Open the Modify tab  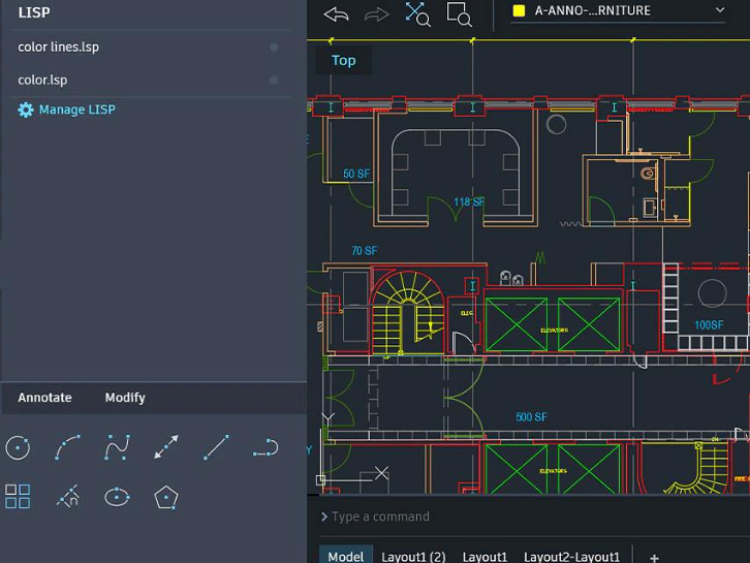pos(125,397)
